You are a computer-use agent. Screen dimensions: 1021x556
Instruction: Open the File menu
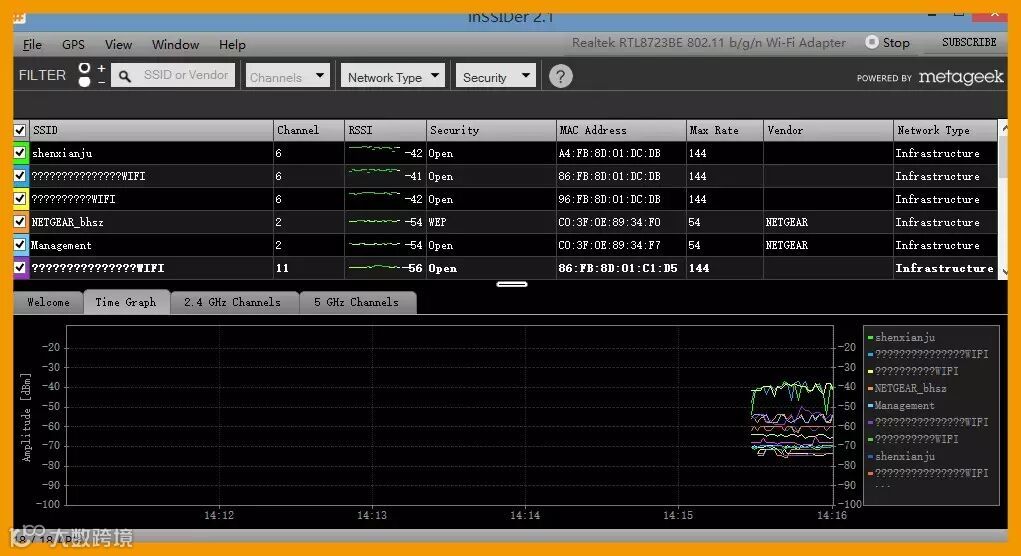click(32, 44)
